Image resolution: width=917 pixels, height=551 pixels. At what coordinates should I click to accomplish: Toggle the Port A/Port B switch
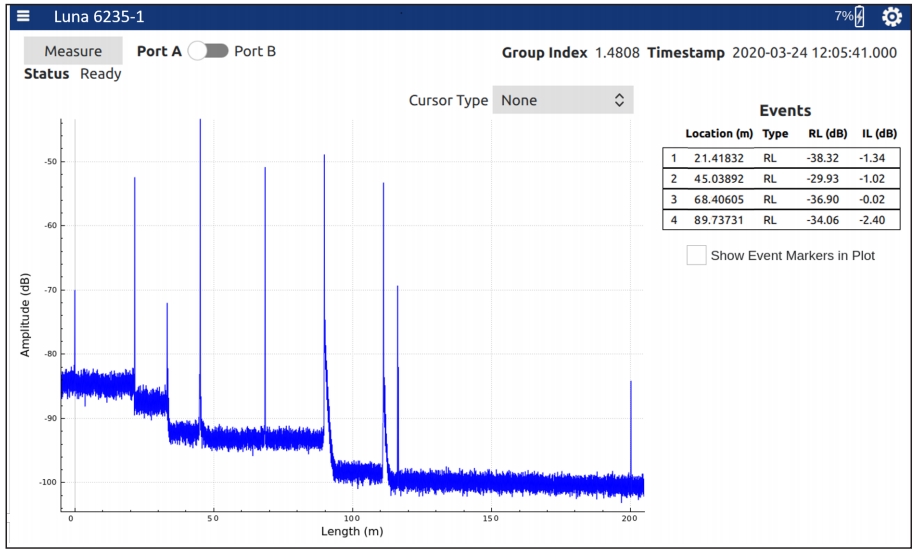(208, 51)
